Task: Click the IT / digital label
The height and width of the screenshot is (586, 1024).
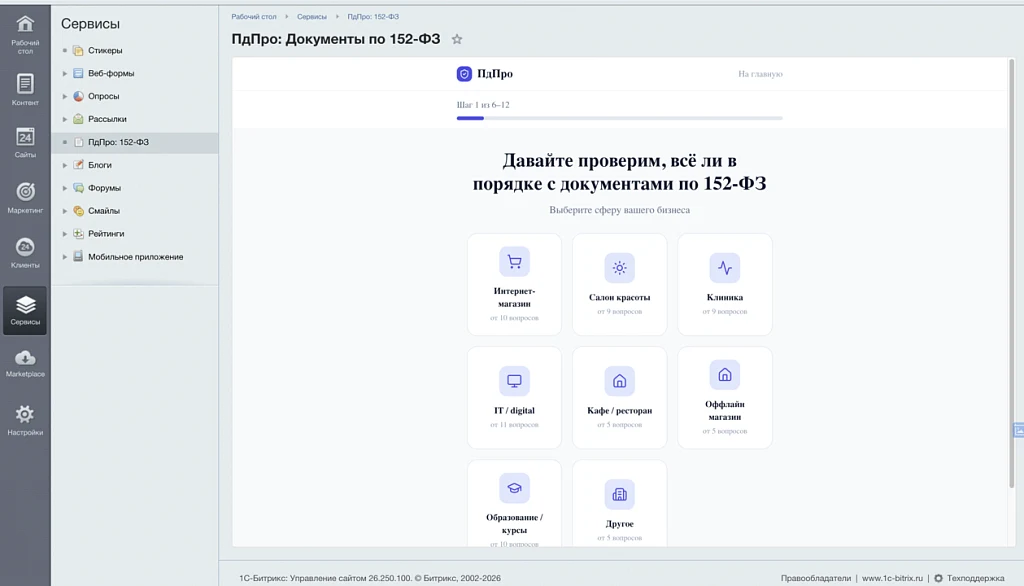Action: (515, 410)
